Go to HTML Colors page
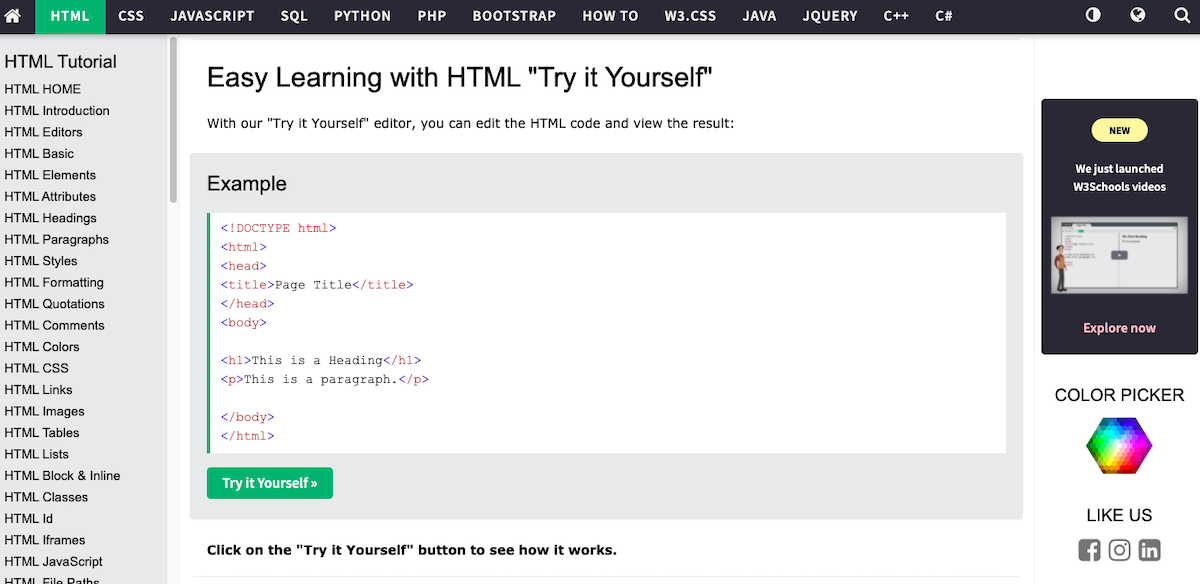 pos(43,346)
